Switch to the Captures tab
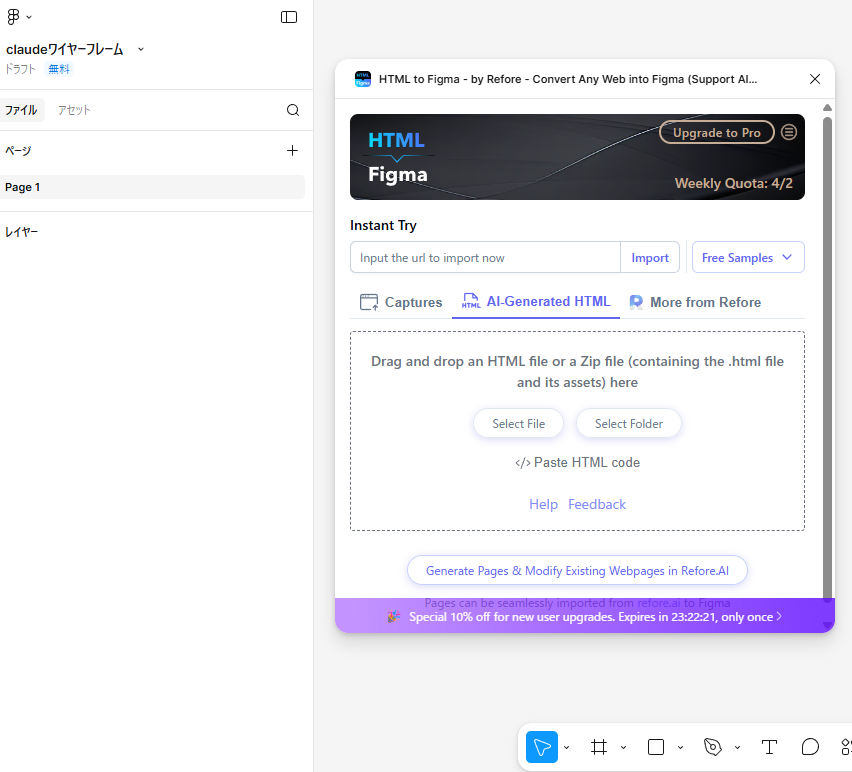 (x=401, y=302)
